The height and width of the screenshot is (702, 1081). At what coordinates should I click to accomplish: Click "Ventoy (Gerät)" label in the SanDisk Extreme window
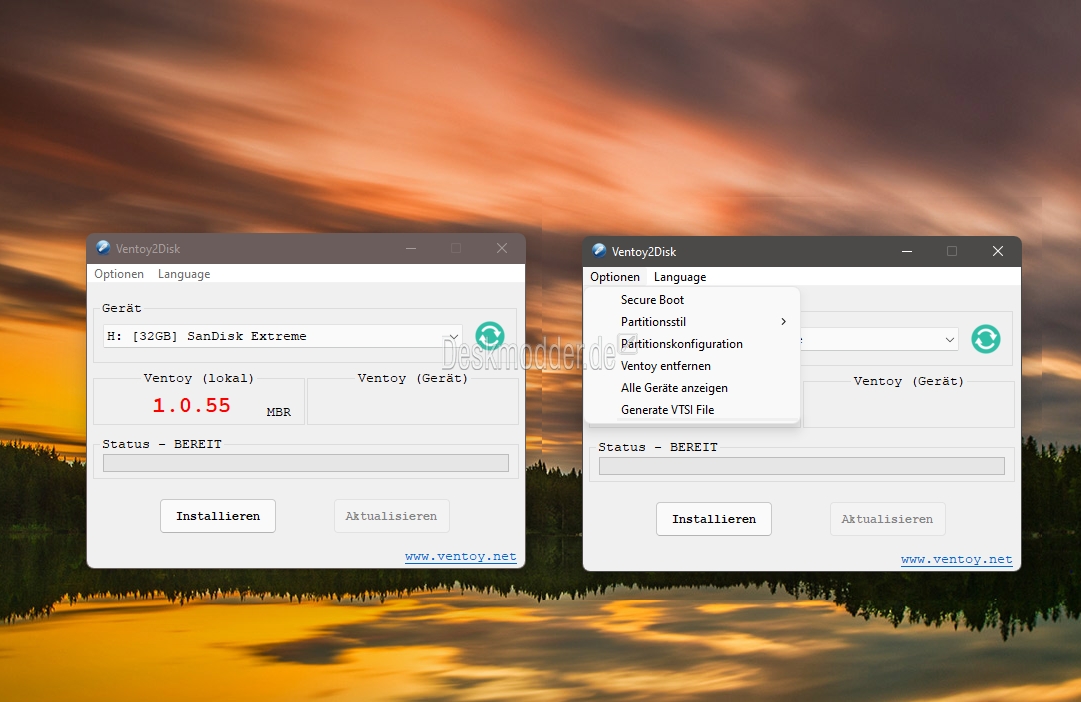tap(413, 378)
